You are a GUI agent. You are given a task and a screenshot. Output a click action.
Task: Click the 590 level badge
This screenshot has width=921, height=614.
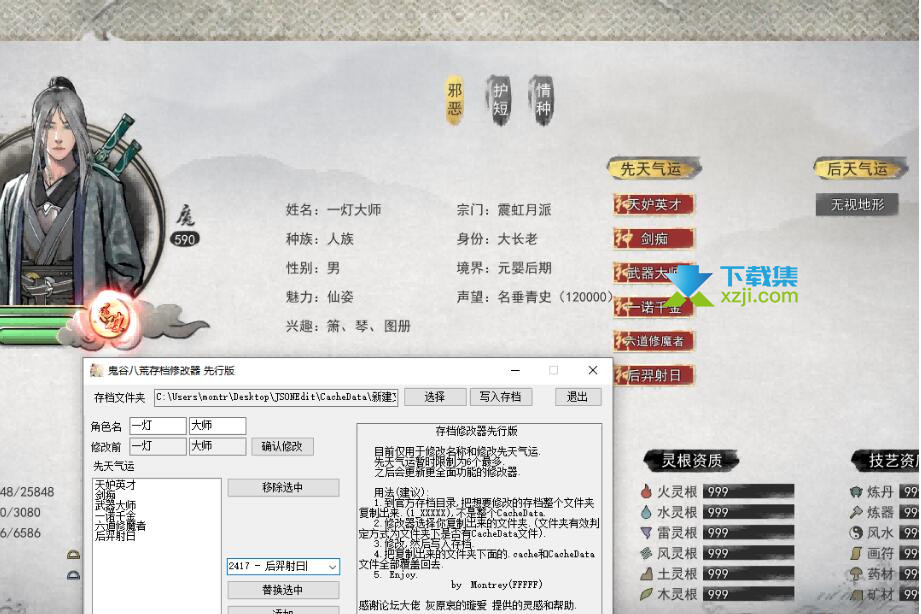pos(185,239)
